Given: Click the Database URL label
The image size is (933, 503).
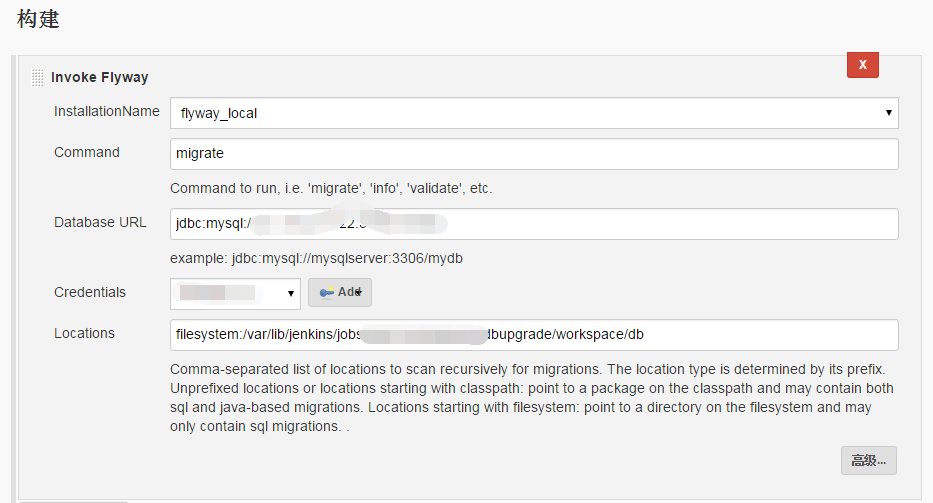Looking at the screenshot, I should click(100, 223).
